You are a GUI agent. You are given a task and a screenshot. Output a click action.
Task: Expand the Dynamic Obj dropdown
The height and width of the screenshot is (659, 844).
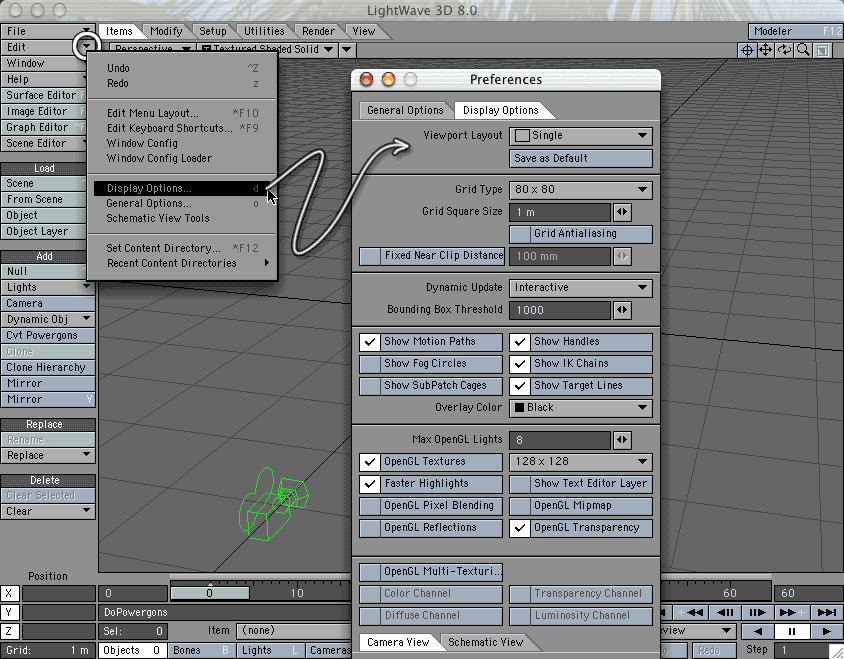click(x=48, y=319)
